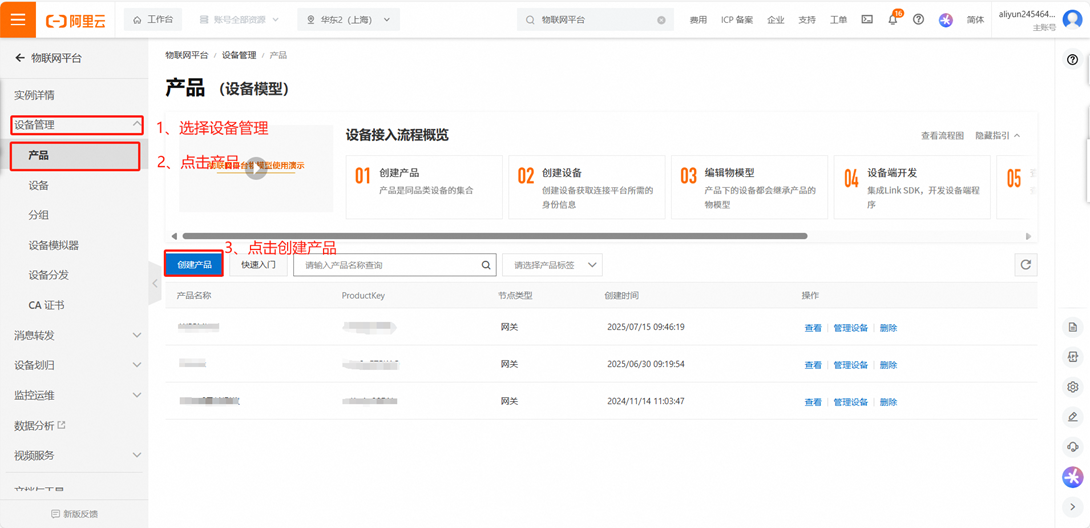Open the 请选择产品标签 dropdown
This screenshot has height=528, width=1090.
(x=554, y=265)
